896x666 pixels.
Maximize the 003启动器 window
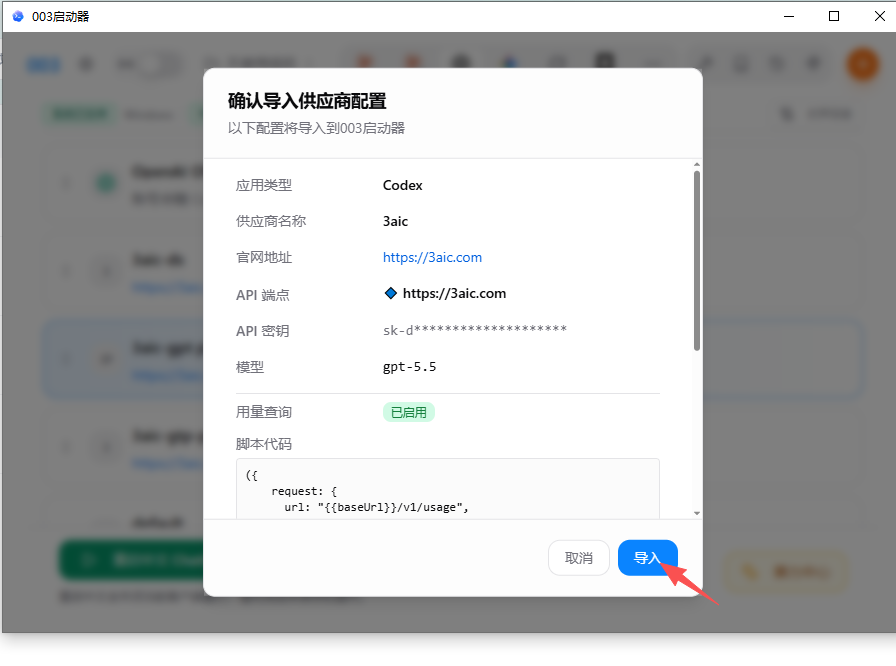(834, 16)
